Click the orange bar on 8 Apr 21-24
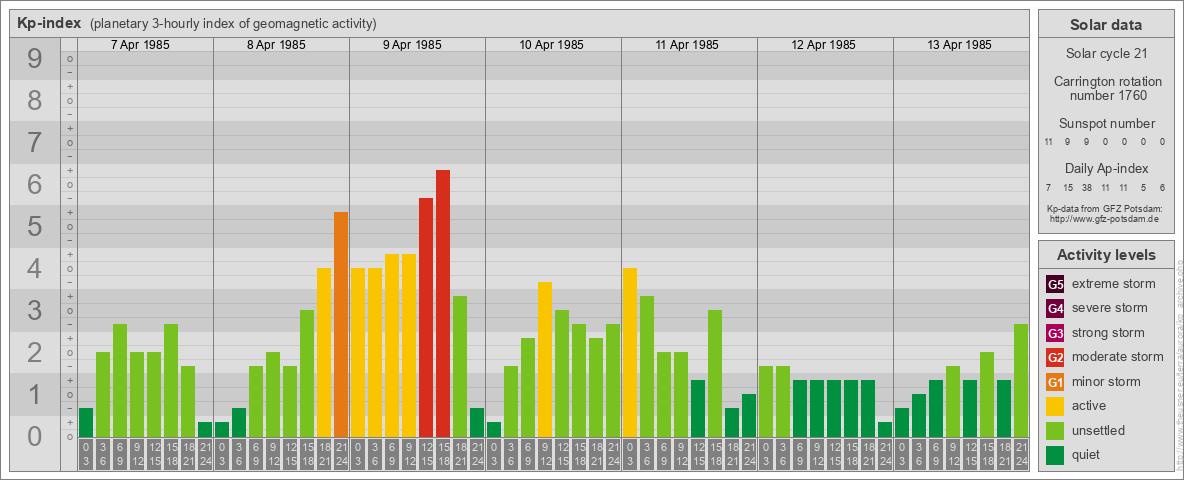The height and width of the screenshot is (480, 1184). pos(341,325)
